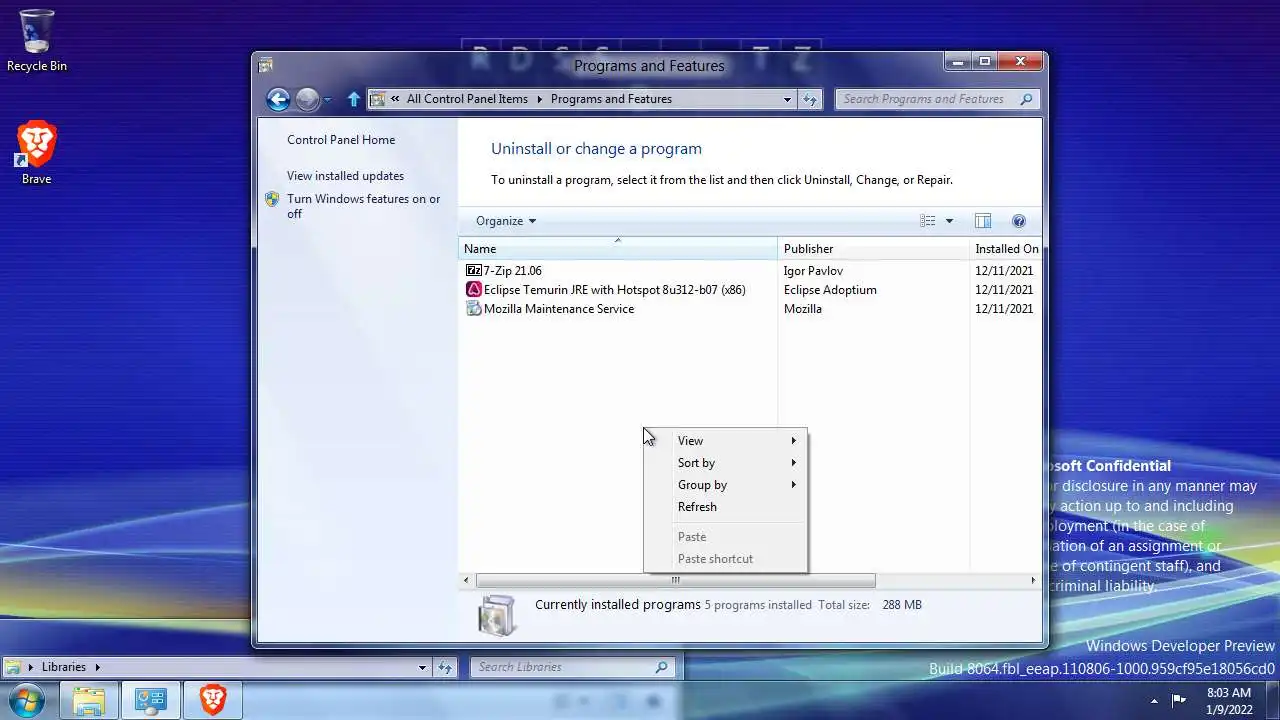Launch Brave from the desktop shortcut
The height and width of the screenshot is (720, 1280).
(x=37, y=153)
